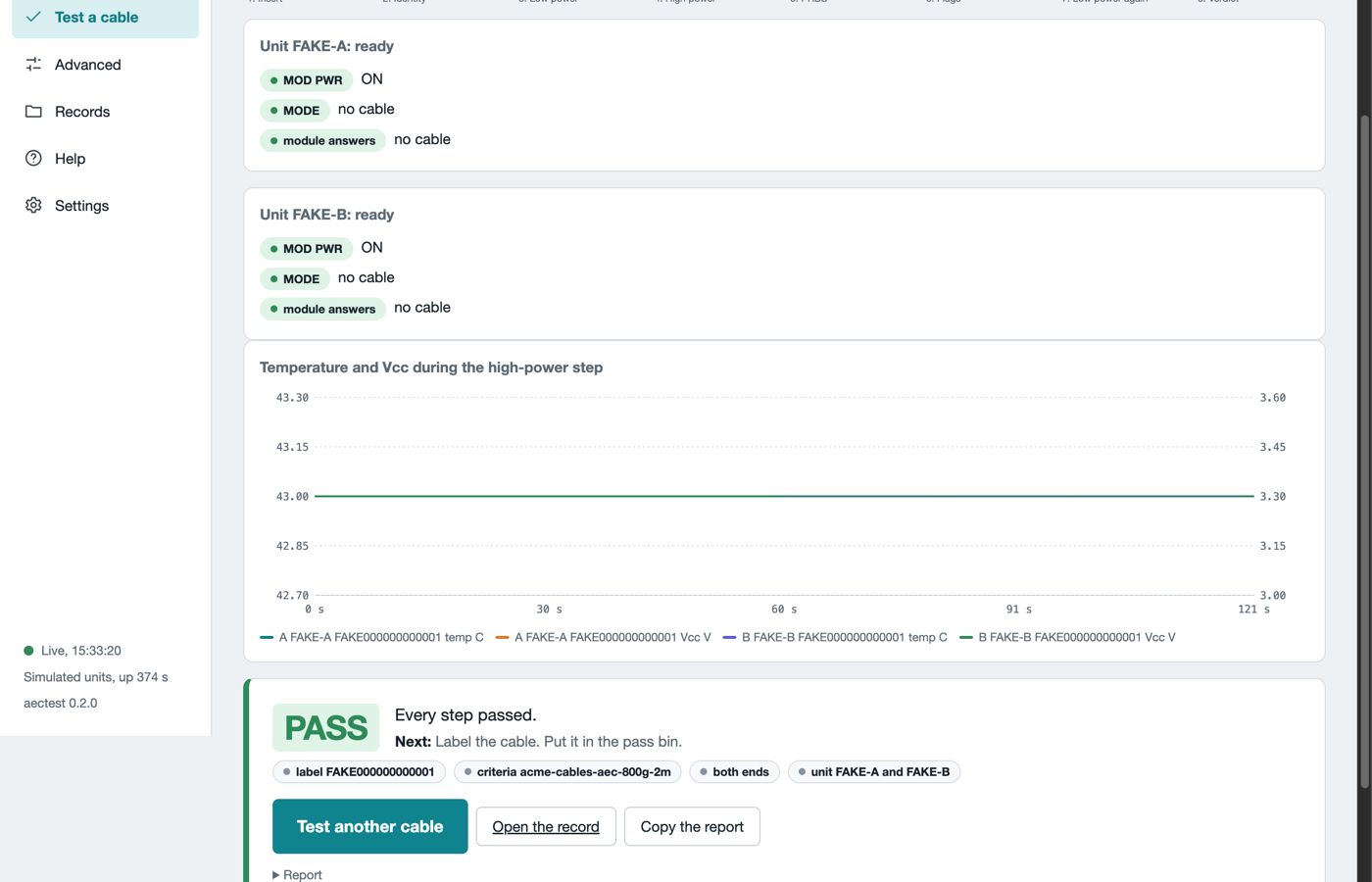Click the aectest 0.2.0 version text
Image resolution: width=1372 pixels, height=882 pixels.
tap(61, 703)
